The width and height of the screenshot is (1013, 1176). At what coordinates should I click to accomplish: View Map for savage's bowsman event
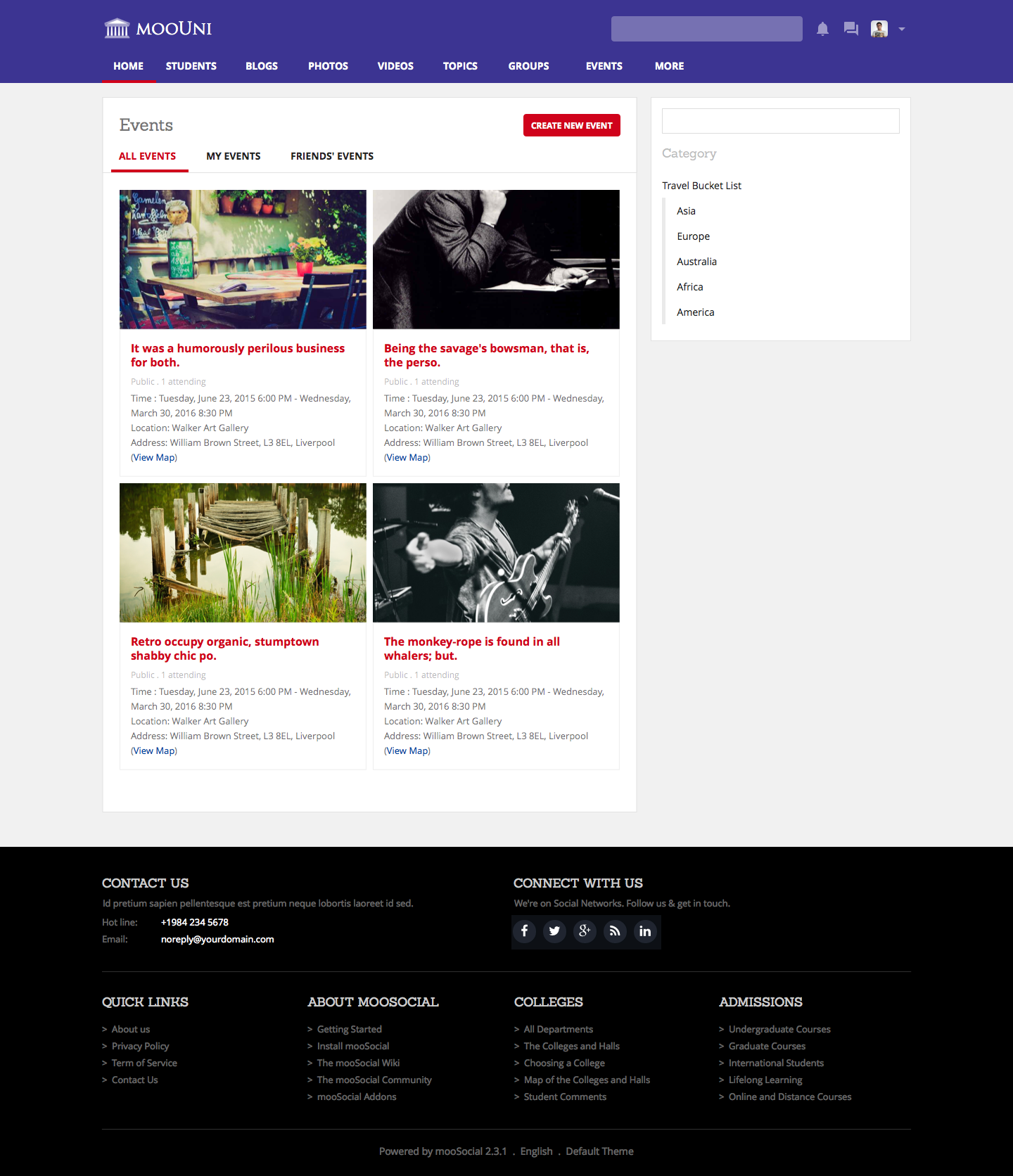[407, 458]
